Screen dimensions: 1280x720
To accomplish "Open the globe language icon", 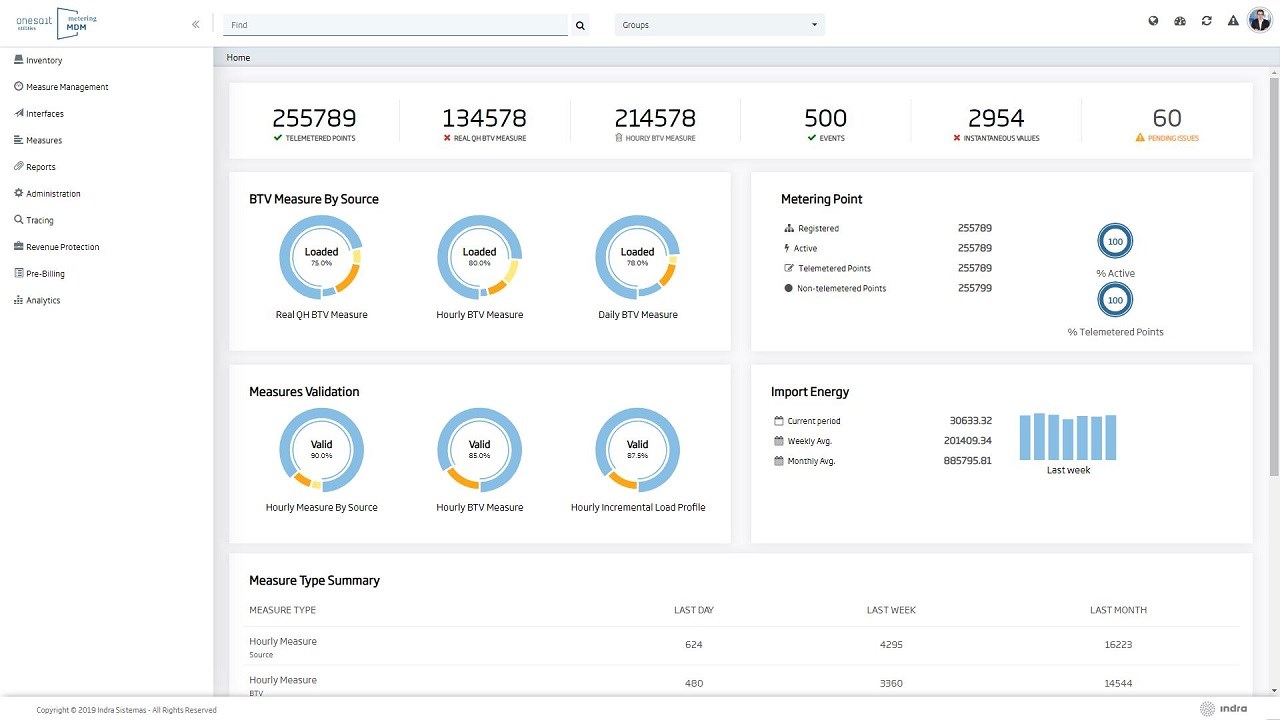I will coord(1153,21).
